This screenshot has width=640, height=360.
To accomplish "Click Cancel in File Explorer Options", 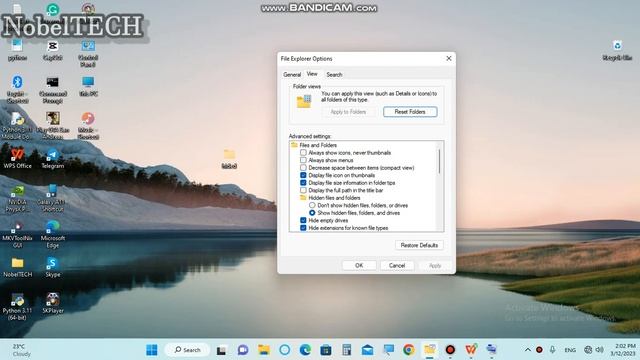I will pos(397,266).
